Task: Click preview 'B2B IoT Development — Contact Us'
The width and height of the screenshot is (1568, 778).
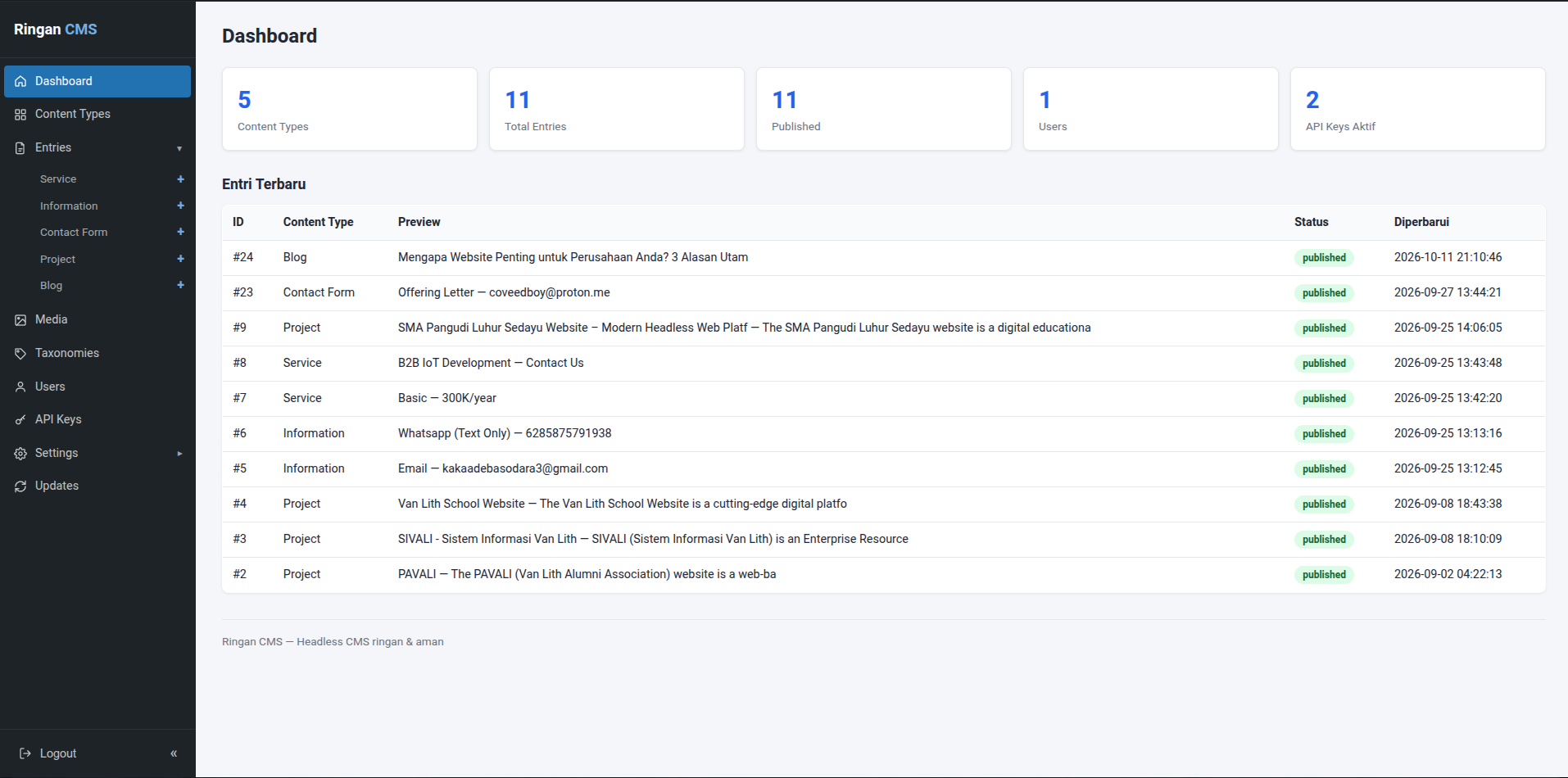Action: pos(491,363)
